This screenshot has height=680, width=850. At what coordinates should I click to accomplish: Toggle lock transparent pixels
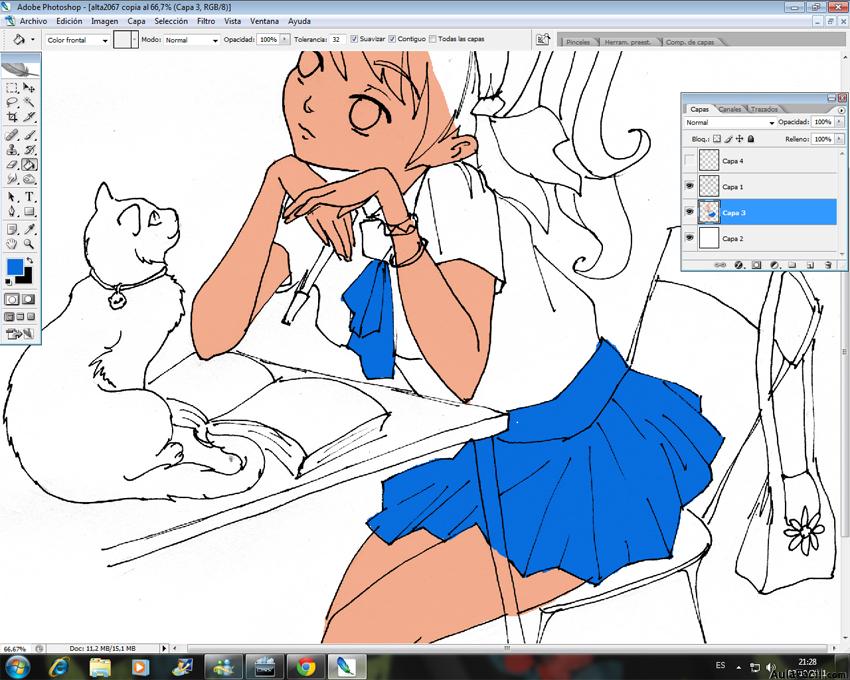click(x=717, y=139)
